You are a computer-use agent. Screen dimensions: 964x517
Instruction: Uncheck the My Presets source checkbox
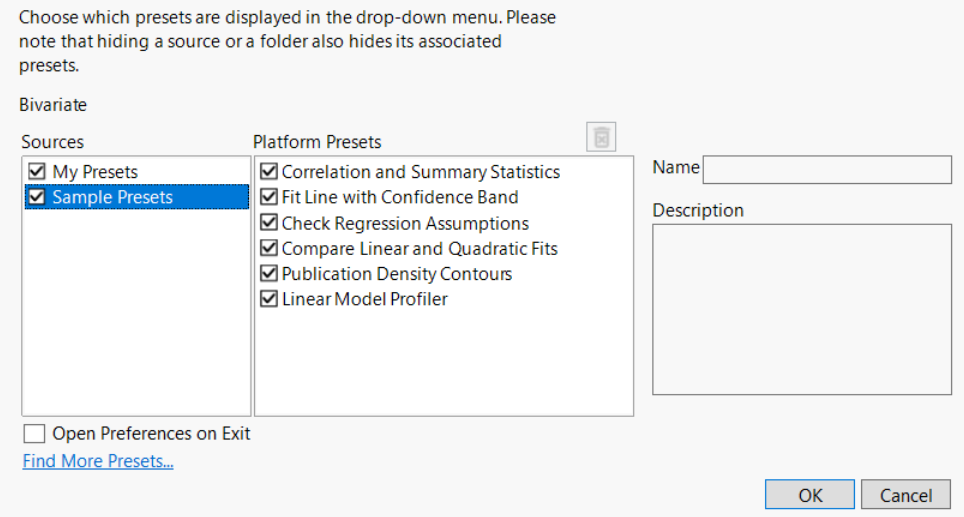coord(37,172)
